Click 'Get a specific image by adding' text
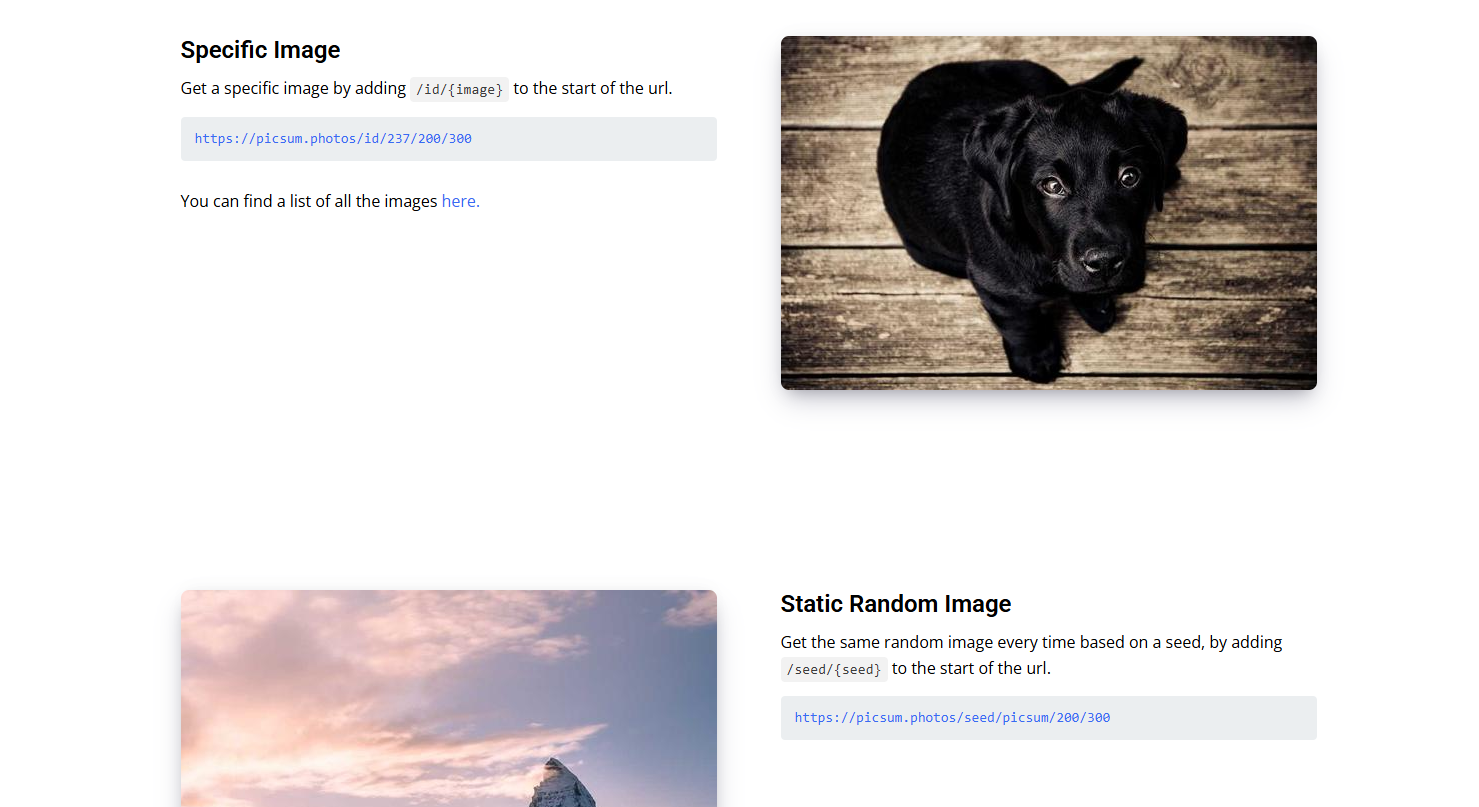This screenshot has height=807, width=1479. click(x=293, y=88)
